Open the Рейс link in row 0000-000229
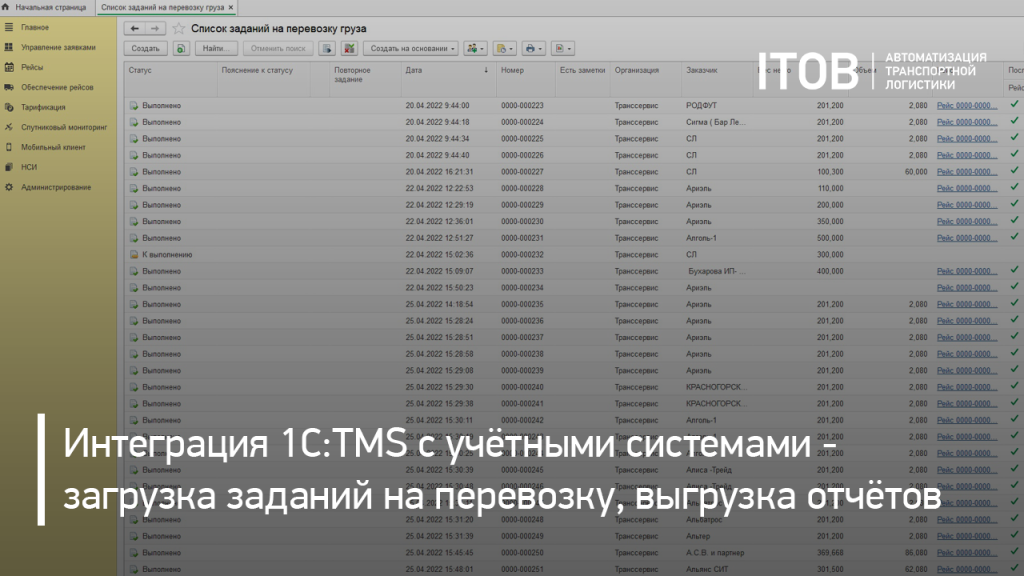This screenshot has width=1024, height=576. click(967, 205)
